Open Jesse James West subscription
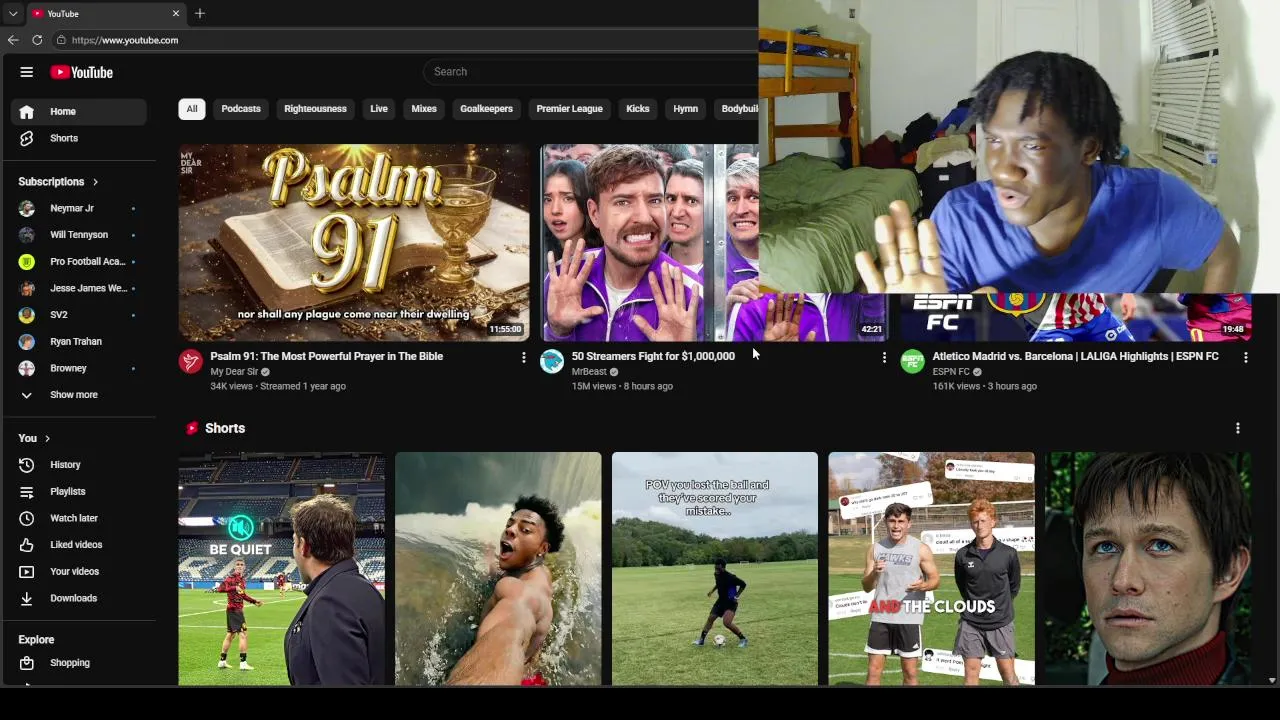 coord(78,288)
